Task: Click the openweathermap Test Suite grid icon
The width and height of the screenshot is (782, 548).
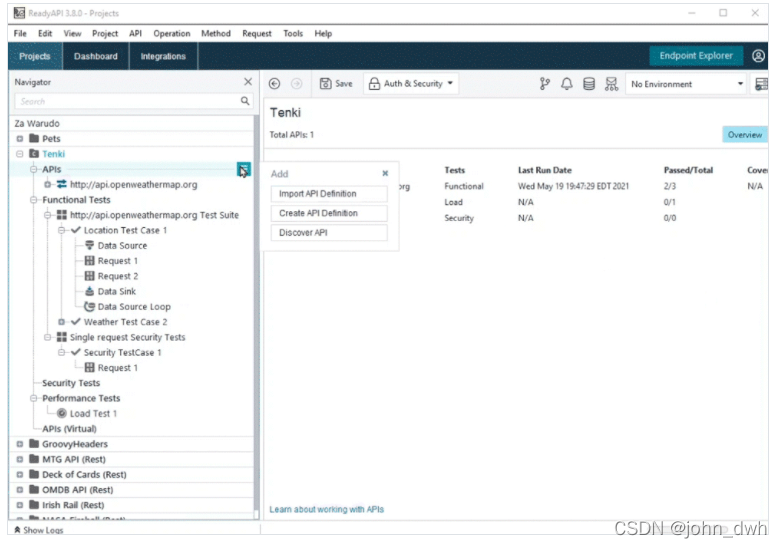Action: click(x=62, y=215)
